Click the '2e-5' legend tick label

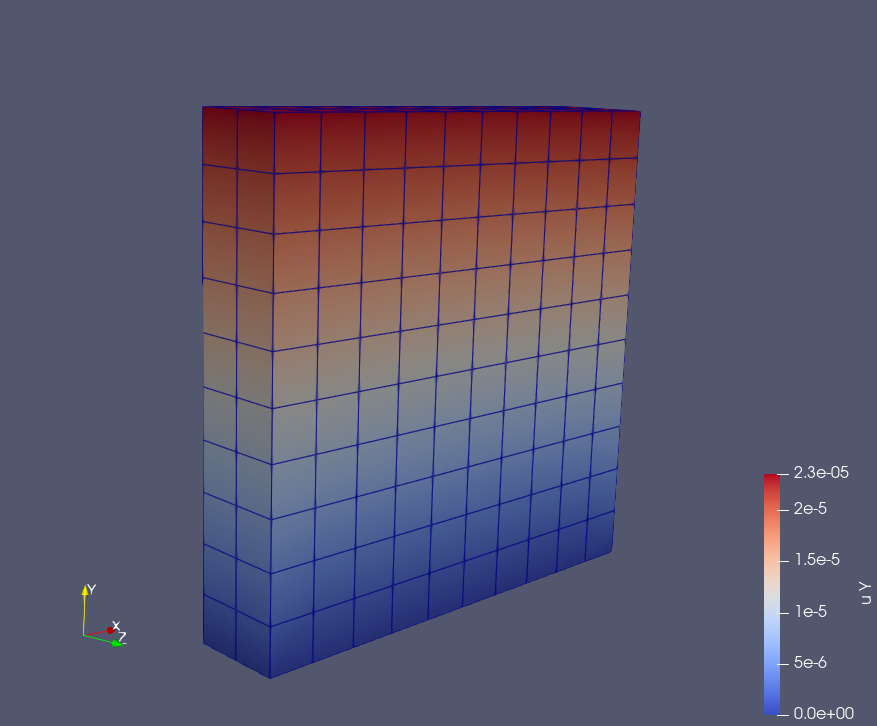tap(810, 508)
